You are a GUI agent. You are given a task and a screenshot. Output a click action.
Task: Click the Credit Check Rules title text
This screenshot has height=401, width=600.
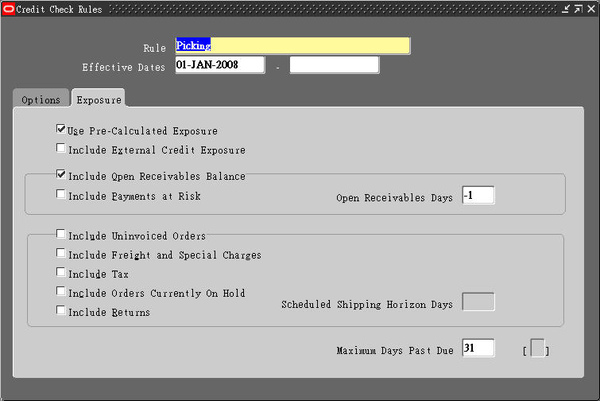point(59,9)
